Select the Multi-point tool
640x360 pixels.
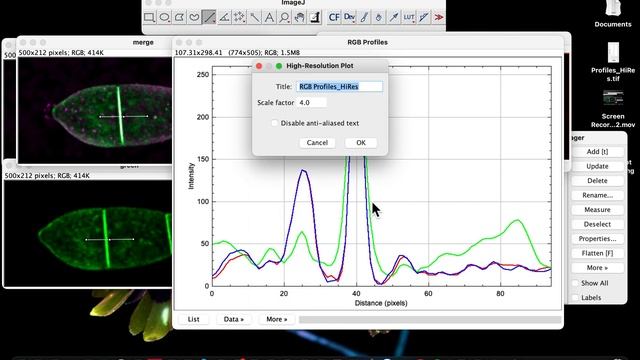click(x=239, y=17)
